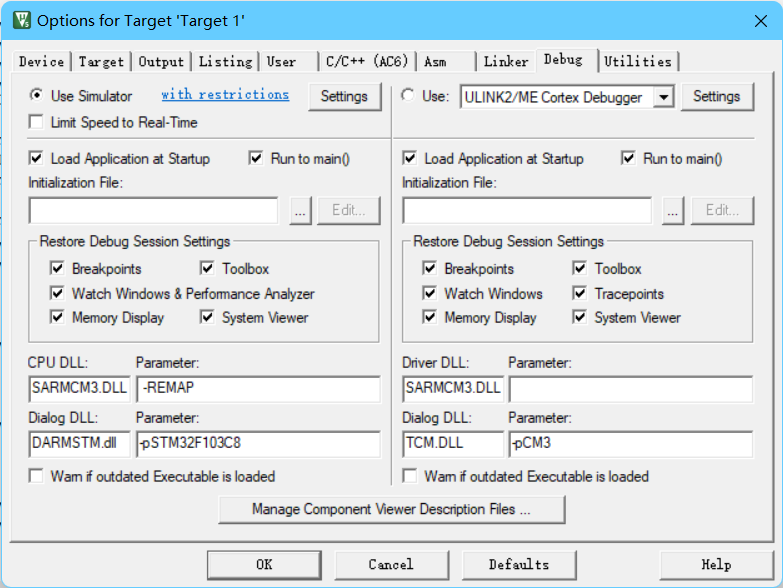Toggle debugger Run to main() checkbox

coord(628,159)
